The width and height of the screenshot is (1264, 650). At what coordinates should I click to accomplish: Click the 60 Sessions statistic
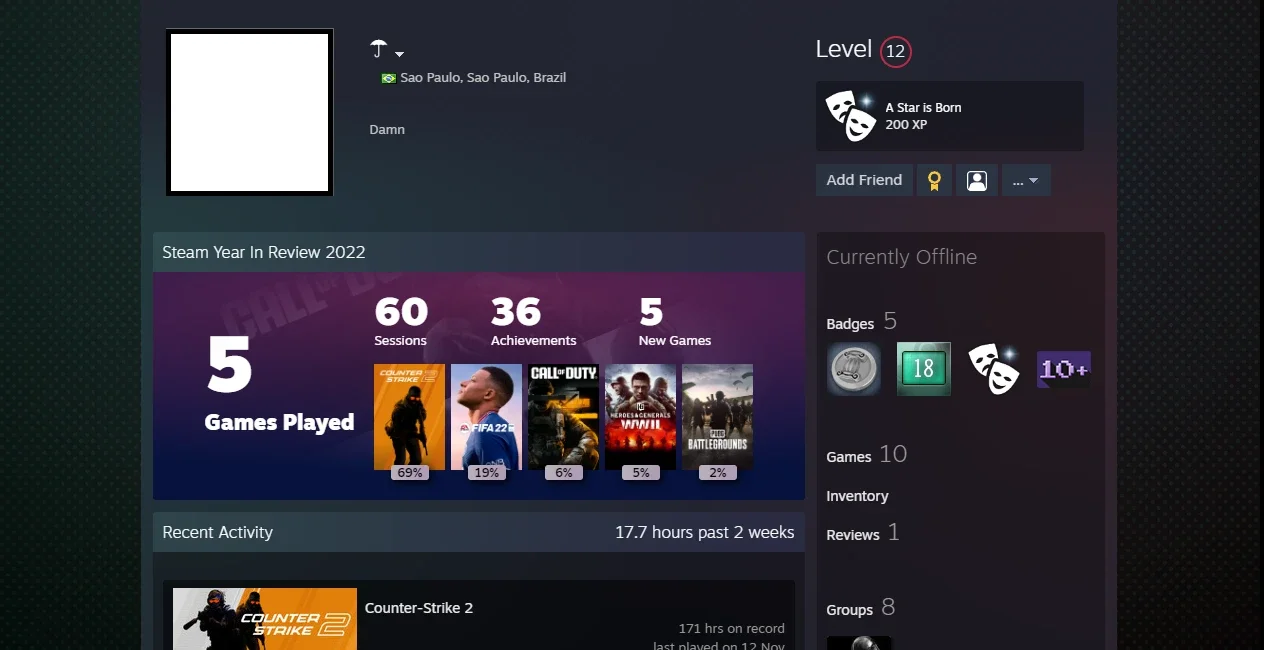coord(401,322)
